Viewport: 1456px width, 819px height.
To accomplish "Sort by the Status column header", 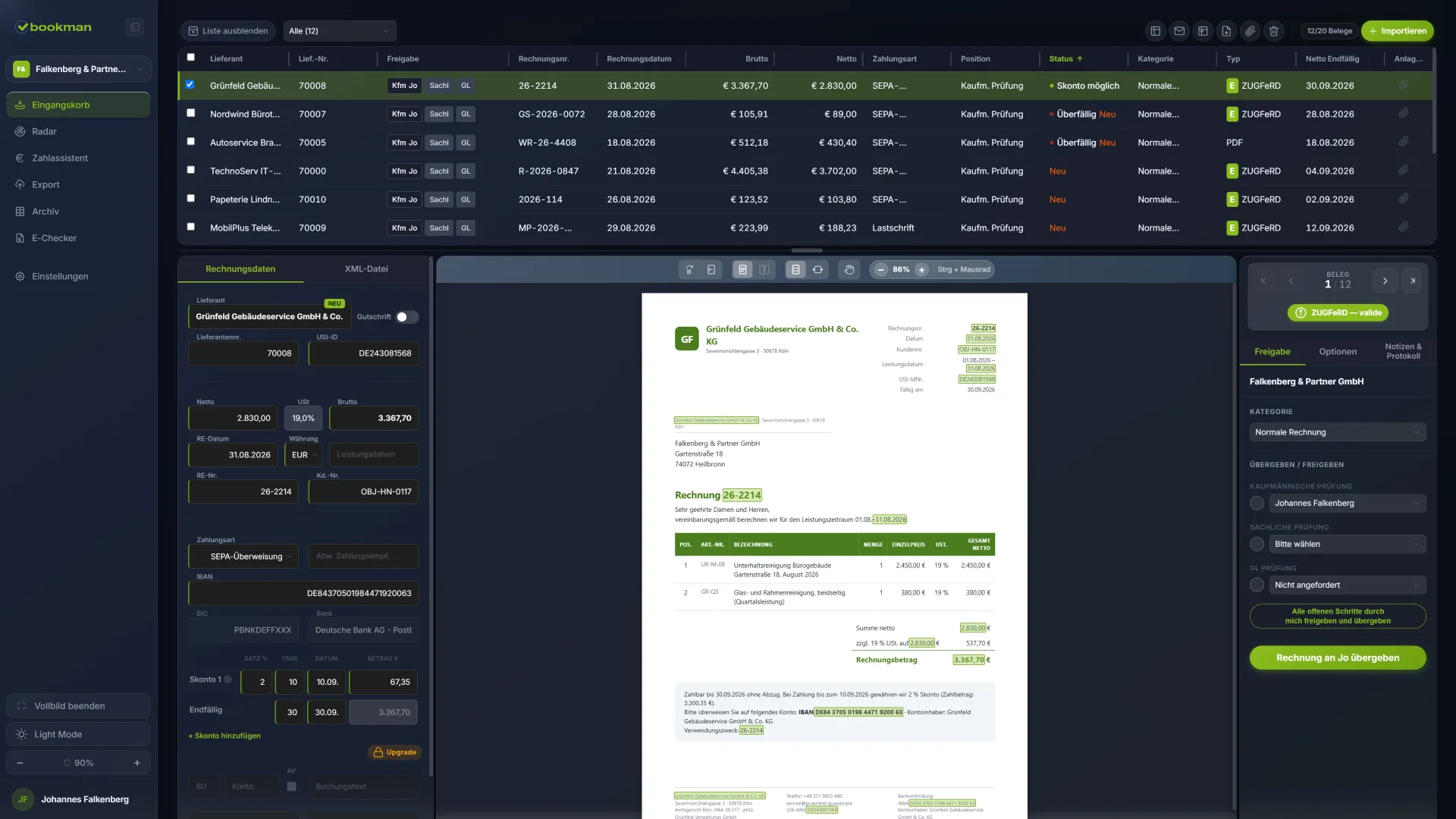I will tap(1065, 58).
